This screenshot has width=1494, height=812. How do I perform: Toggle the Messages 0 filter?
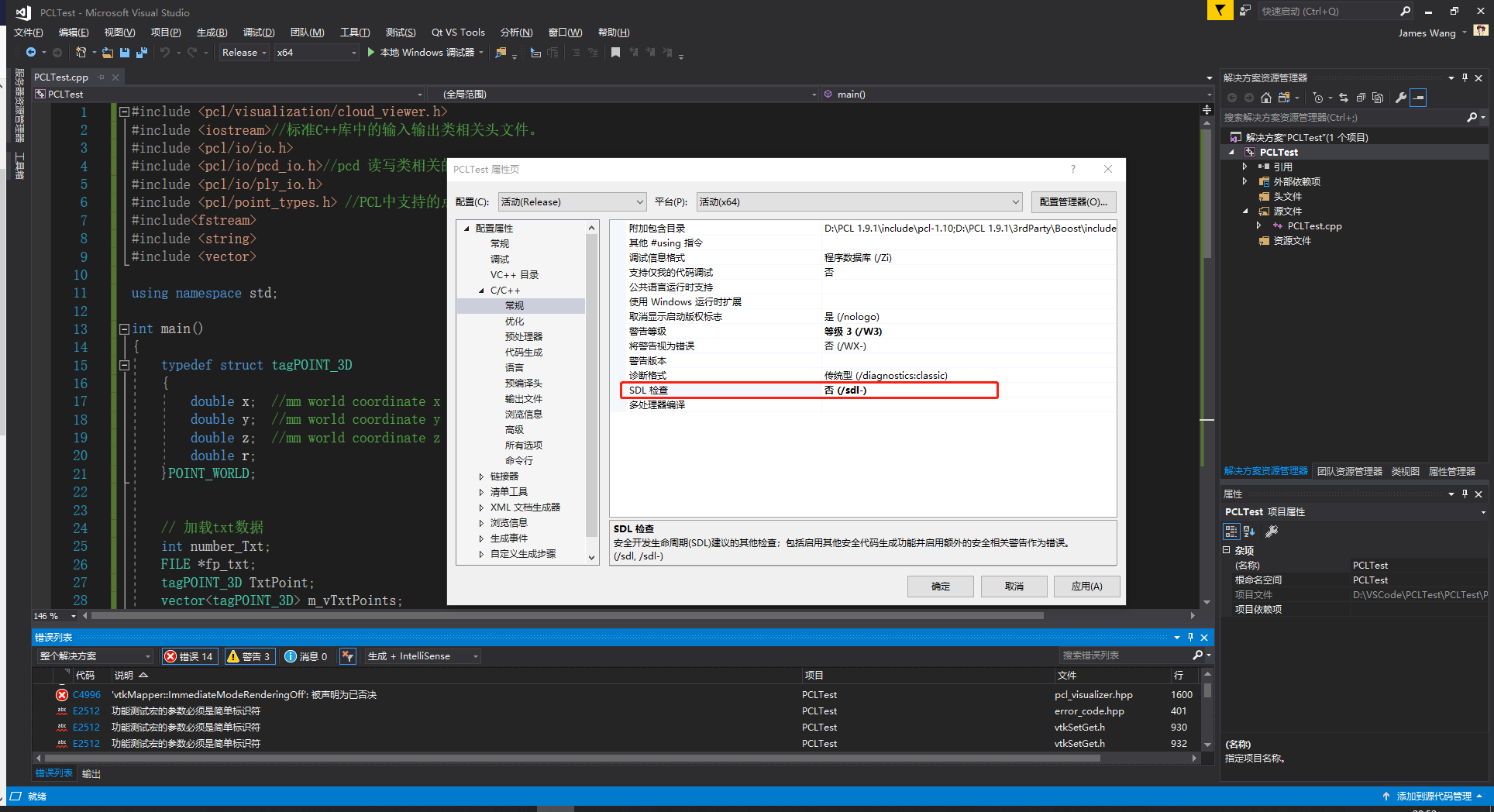coord(306,656)
